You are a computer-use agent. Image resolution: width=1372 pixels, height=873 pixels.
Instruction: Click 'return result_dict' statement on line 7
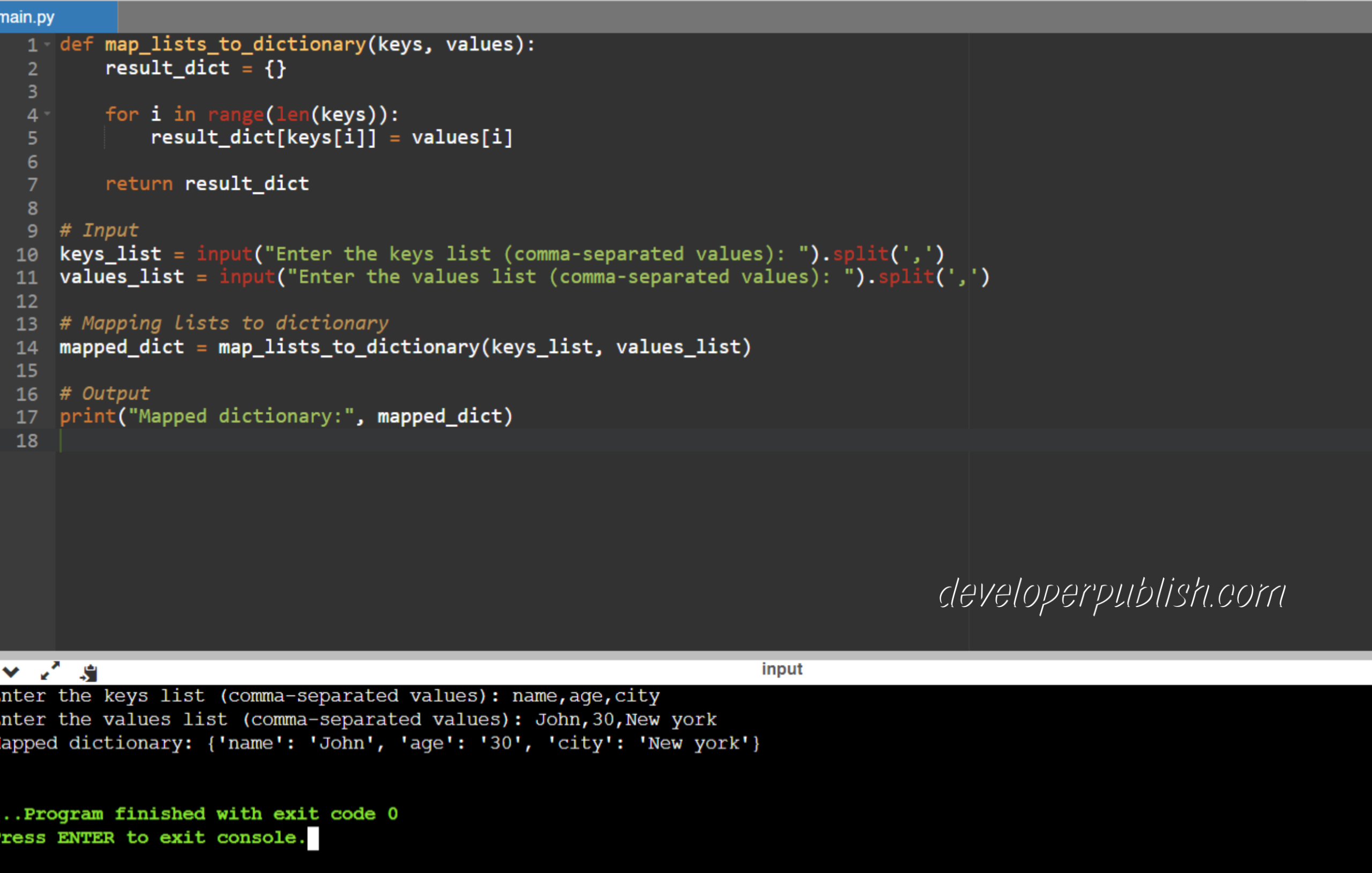point(207,183)
